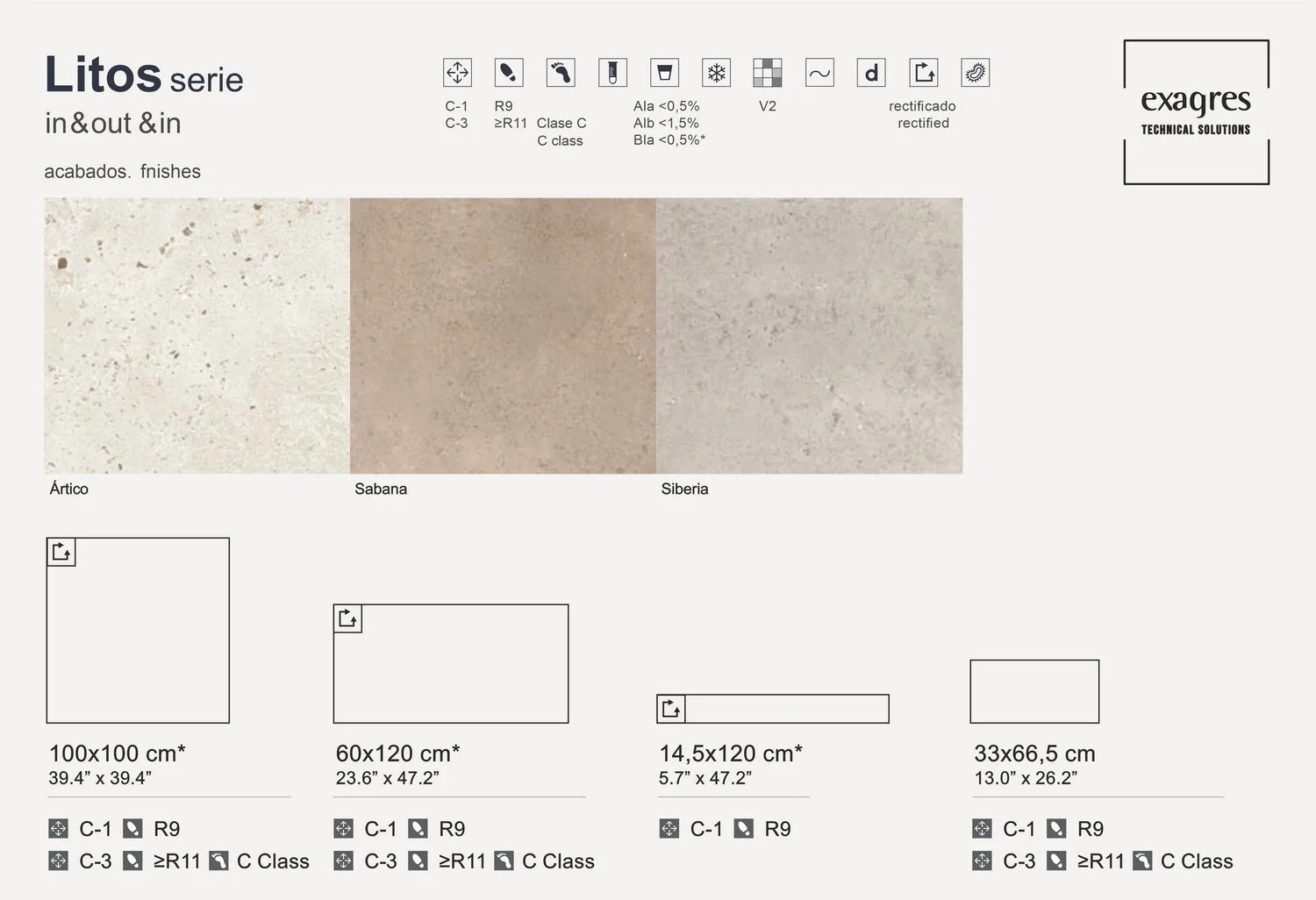Click the four-arrow C-1/C-3 icon in header
Image resolution: width=1316 pixels, height=900 pixels.
[457, 73]
